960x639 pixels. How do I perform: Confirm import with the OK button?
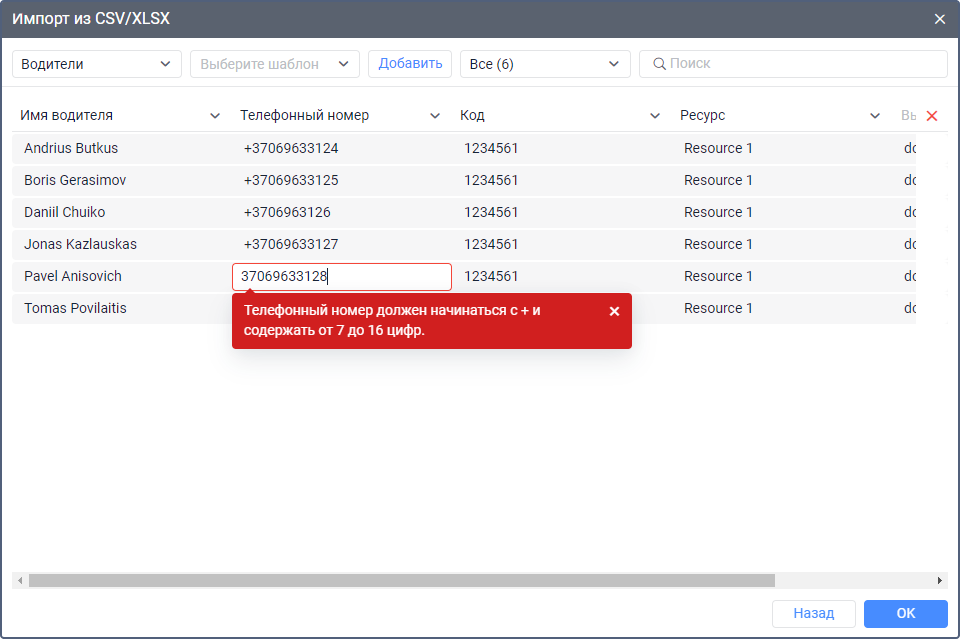pyautogui.click(x=905, y=613)
